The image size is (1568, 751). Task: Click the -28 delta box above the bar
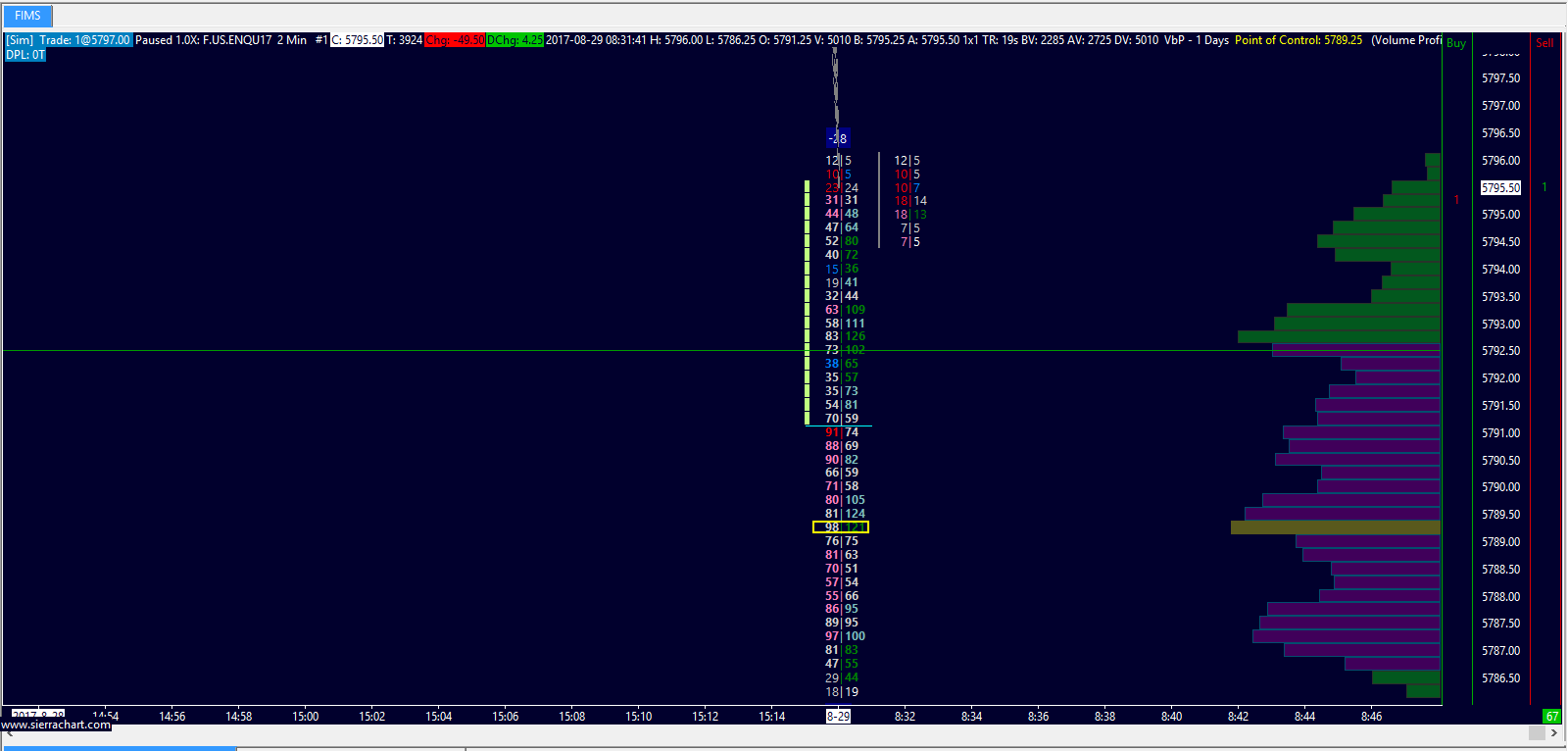[838, 138]
